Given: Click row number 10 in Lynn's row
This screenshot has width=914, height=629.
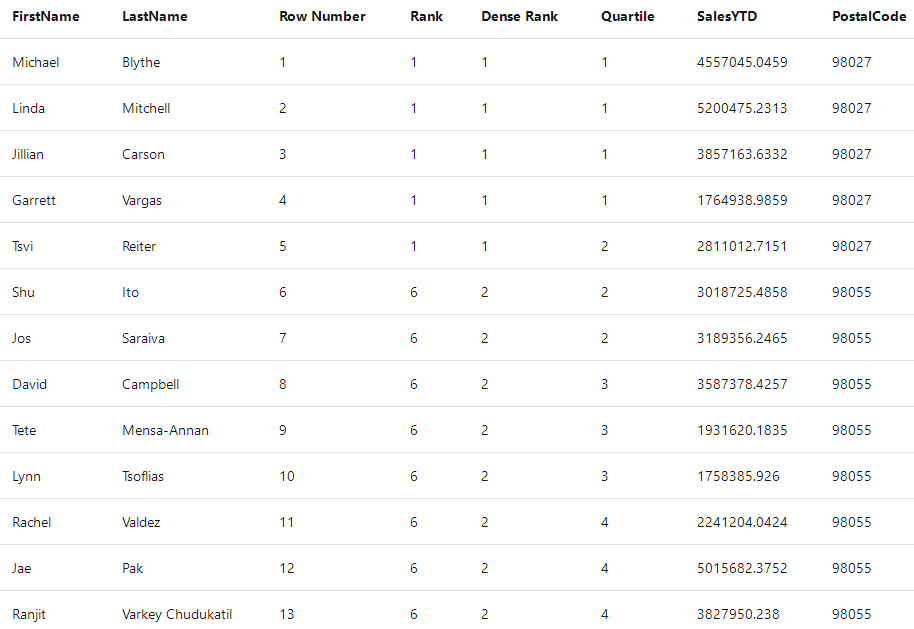Looking at the screenshot, I should coord(287,477).
